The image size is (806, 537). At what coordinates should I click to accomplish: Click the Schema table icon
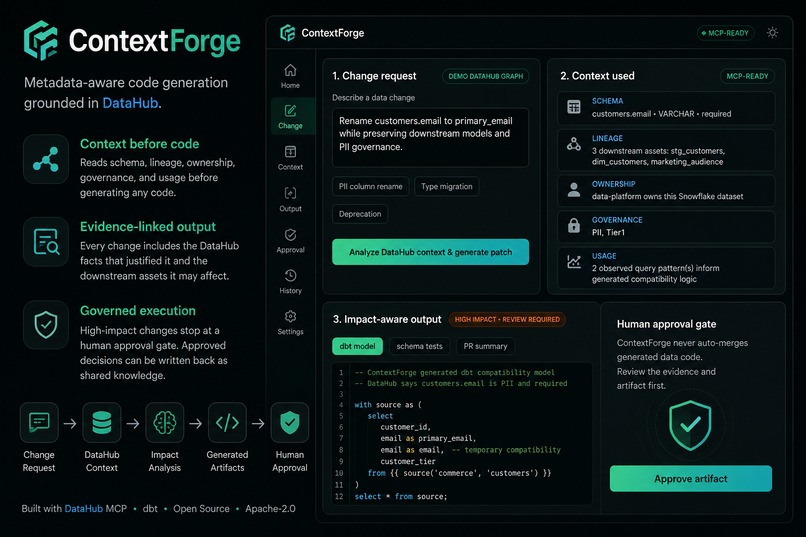[574, 107]
